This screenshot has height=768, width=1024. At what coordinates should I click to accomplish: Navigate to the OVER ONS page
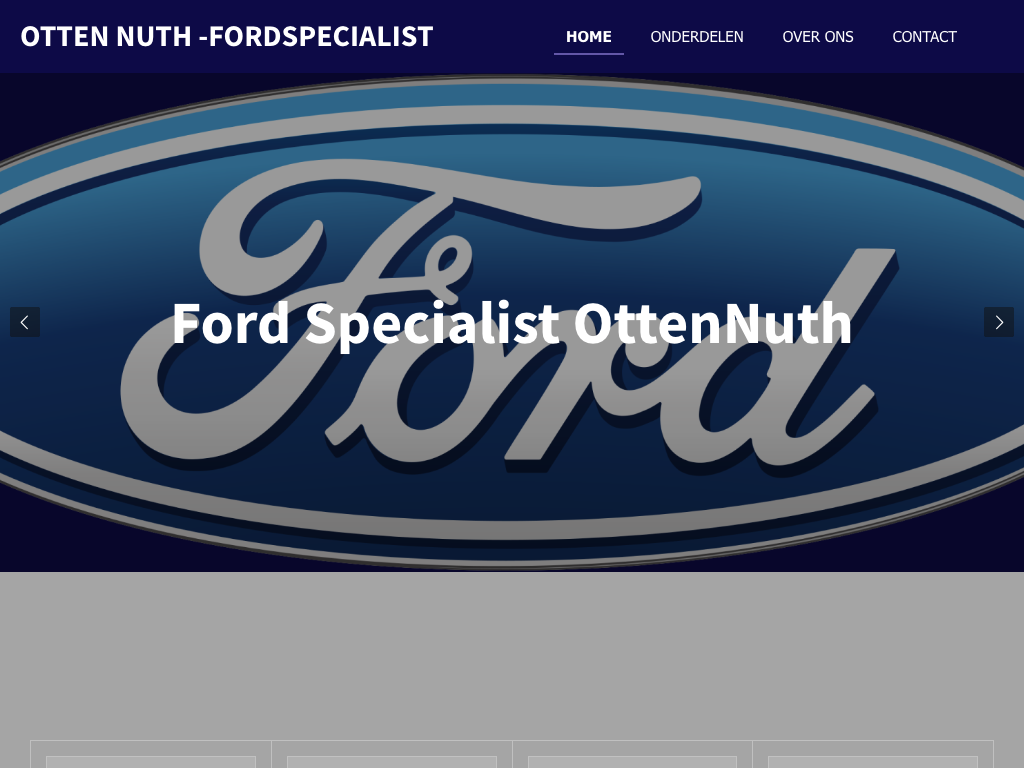pos(818,37)
